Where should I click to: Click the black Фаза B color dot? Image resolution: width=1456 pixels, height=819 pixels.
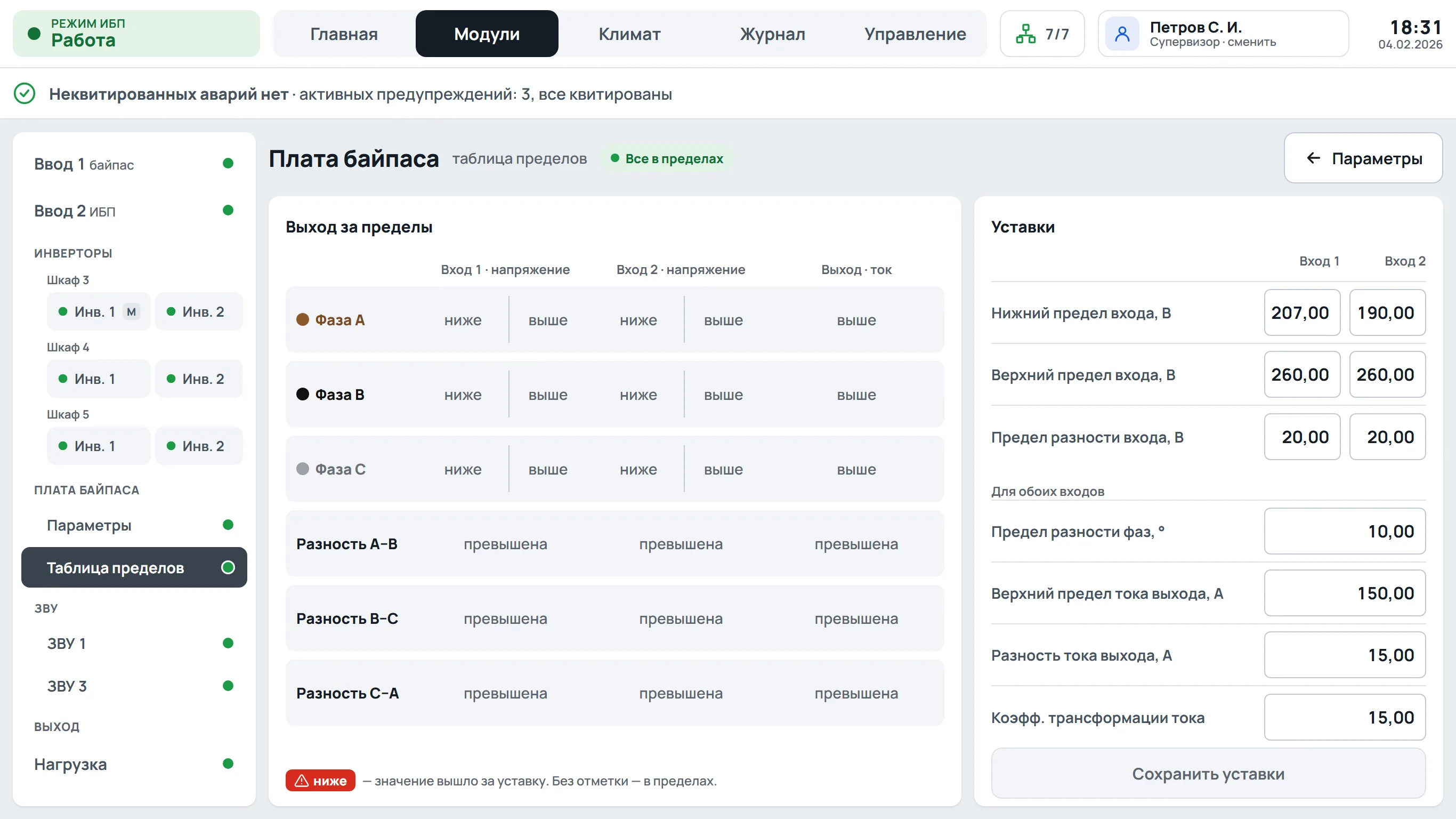(302, 394)
